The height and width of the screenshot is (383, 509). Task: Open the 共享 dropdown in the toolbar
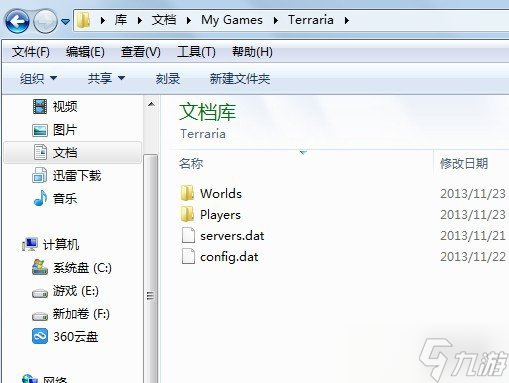pos(106,79)
